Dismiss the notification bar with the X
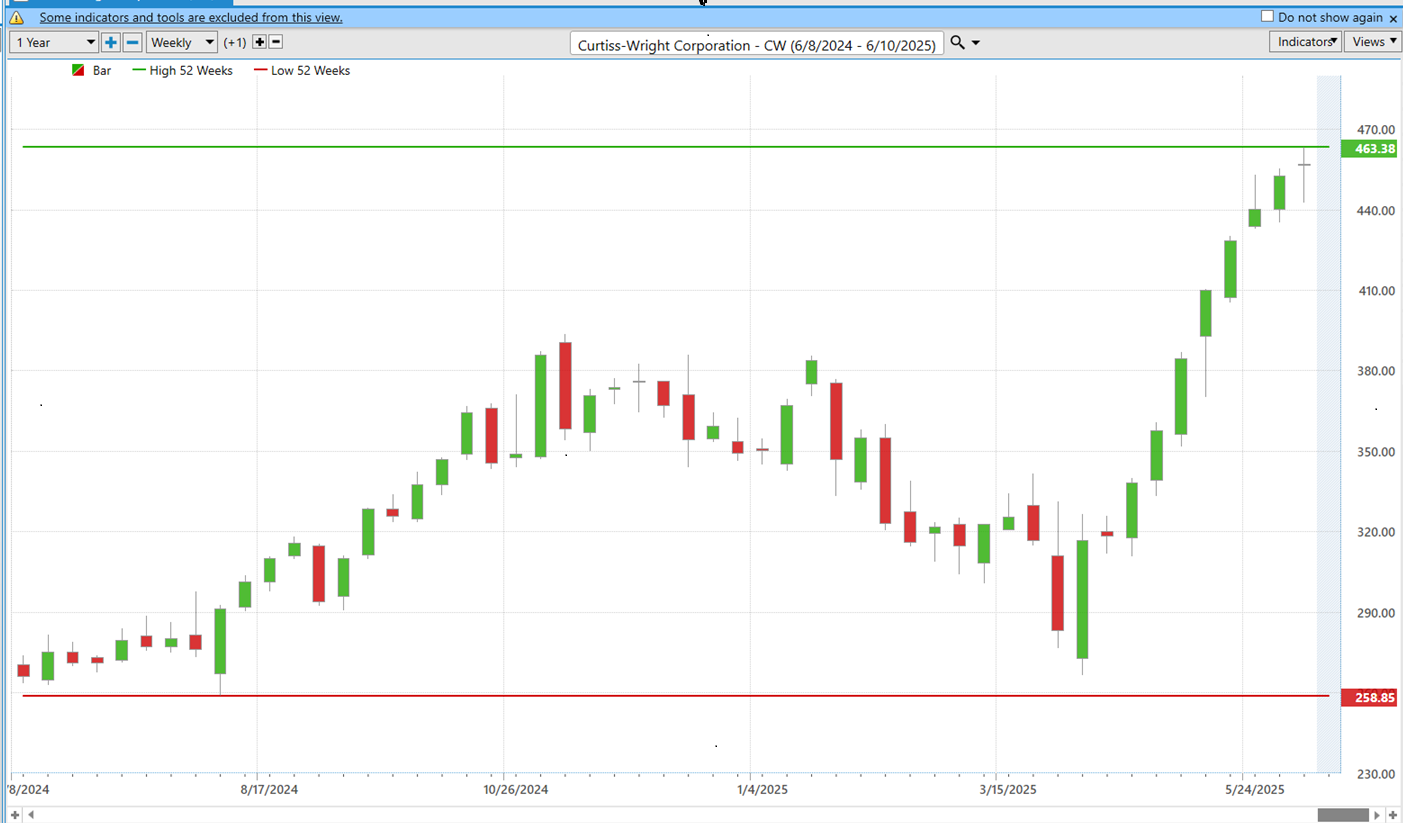 [1393, 18]
